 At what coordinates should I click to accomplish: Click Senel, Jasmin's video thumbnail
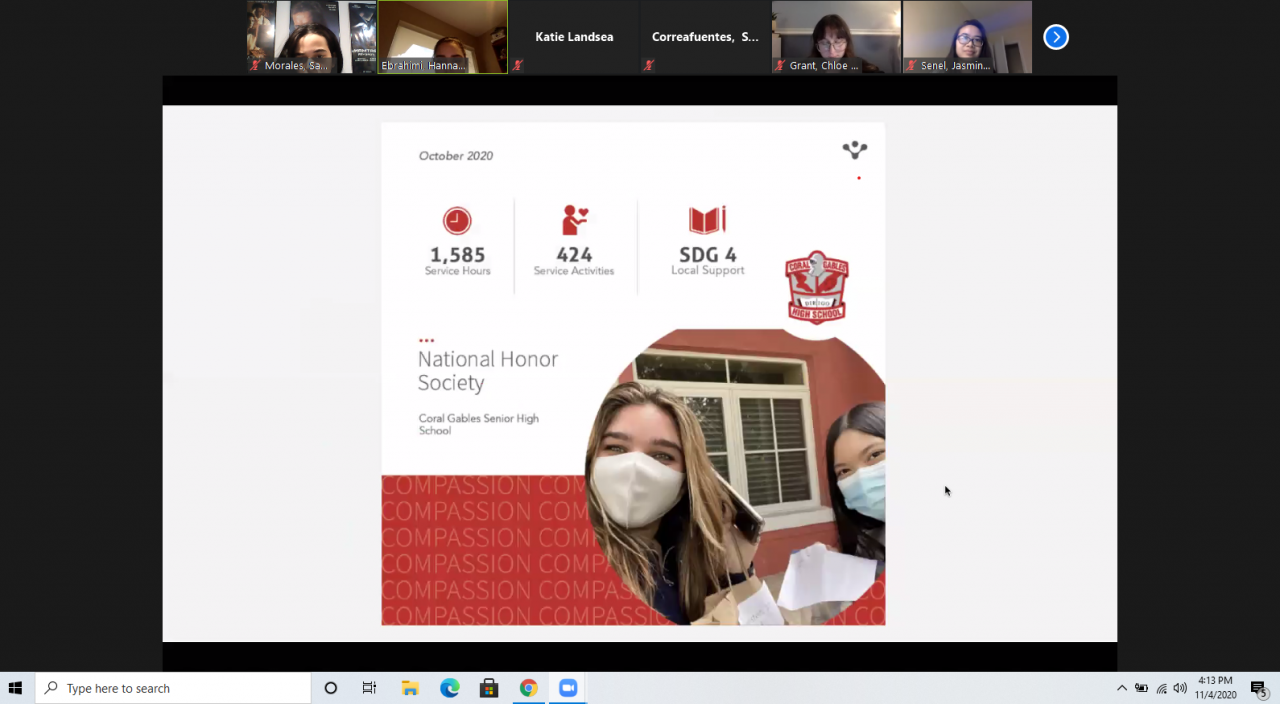[x=967, y=37]
